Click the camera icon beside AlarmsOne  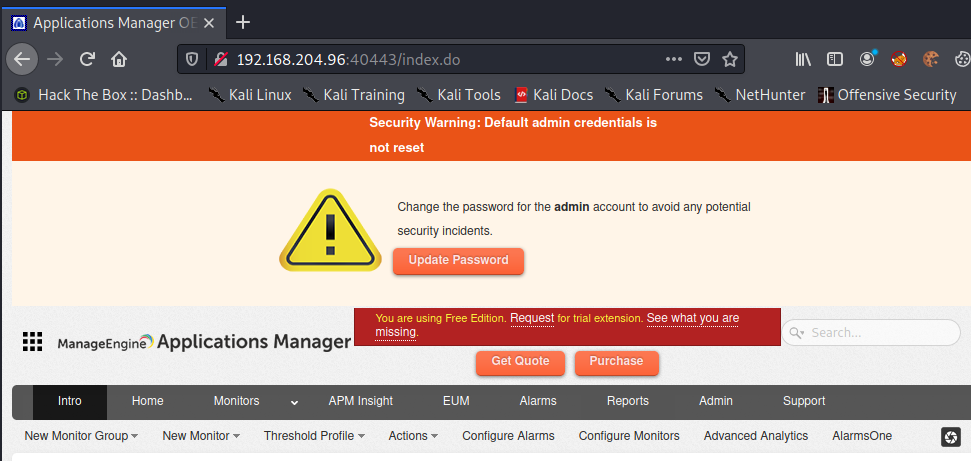tap(951, 437)
